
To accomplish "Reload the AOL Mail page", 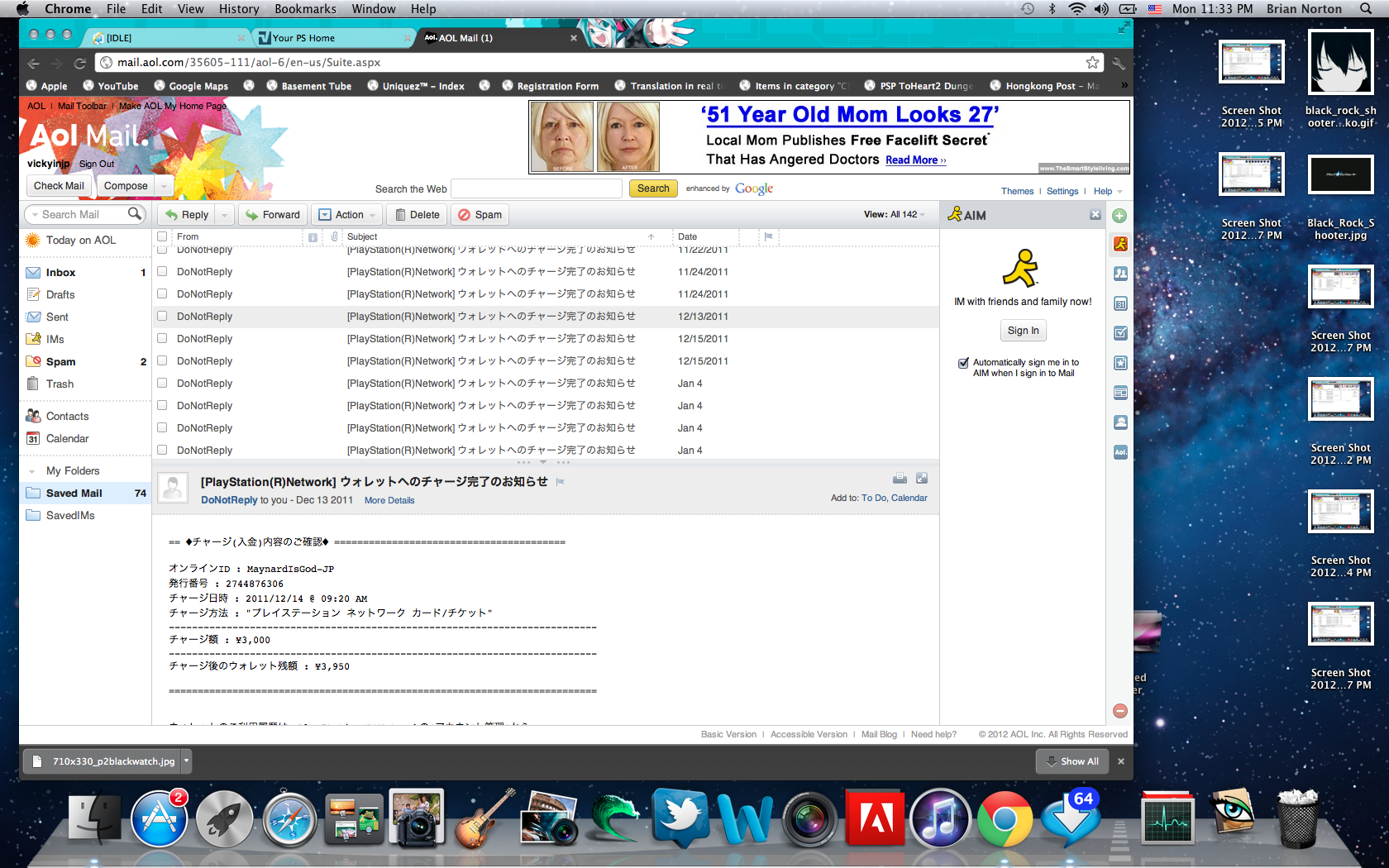I will pyautogui.click(x=80, y=63).
